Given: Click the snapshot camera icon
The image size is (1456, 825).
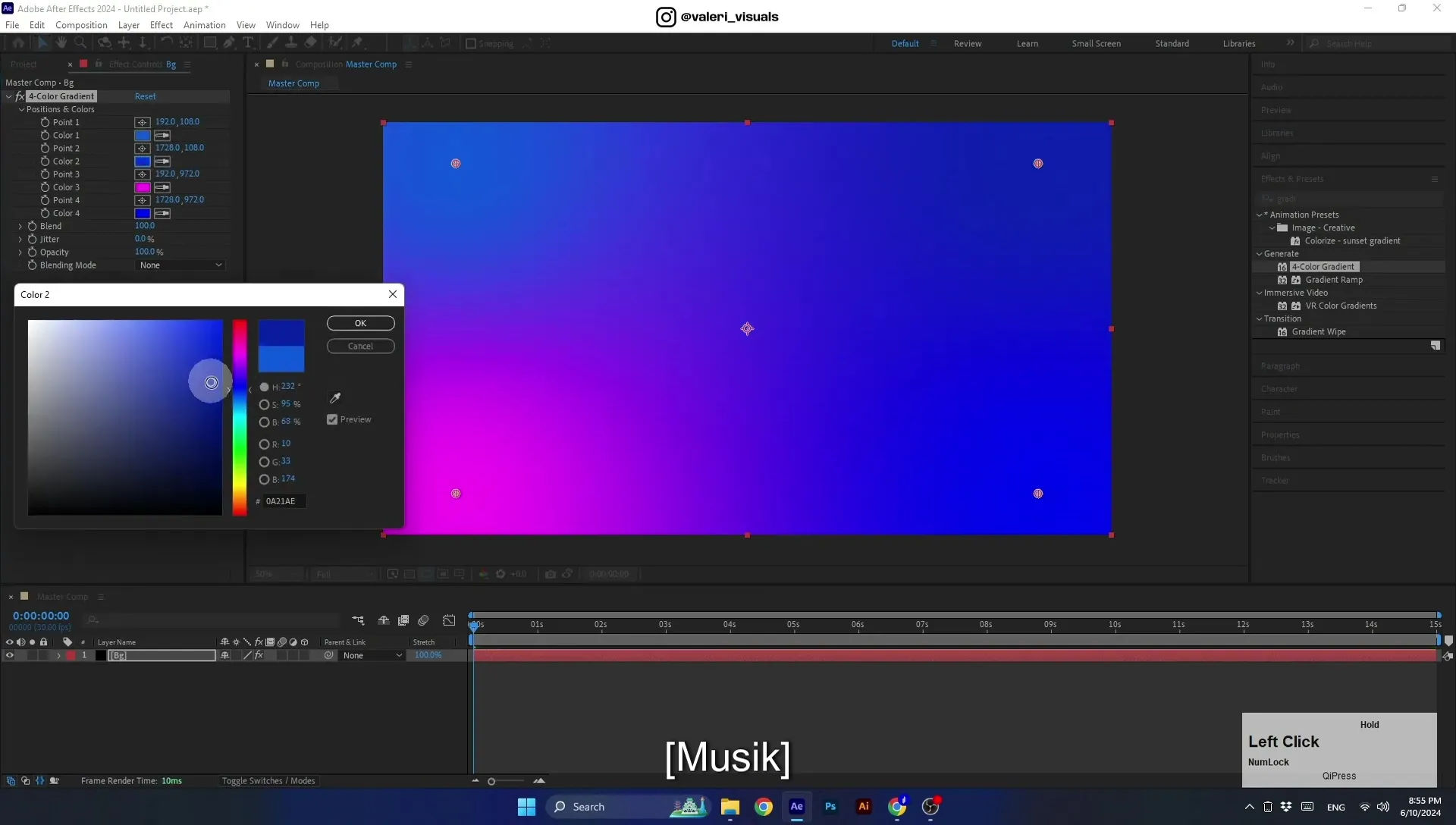Looking at the screenshot, I should [551, 574].
